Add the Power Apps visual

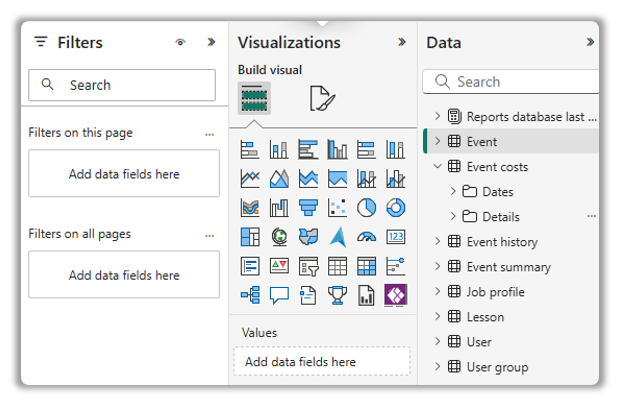pyautogui.click(x=395, y=295)
